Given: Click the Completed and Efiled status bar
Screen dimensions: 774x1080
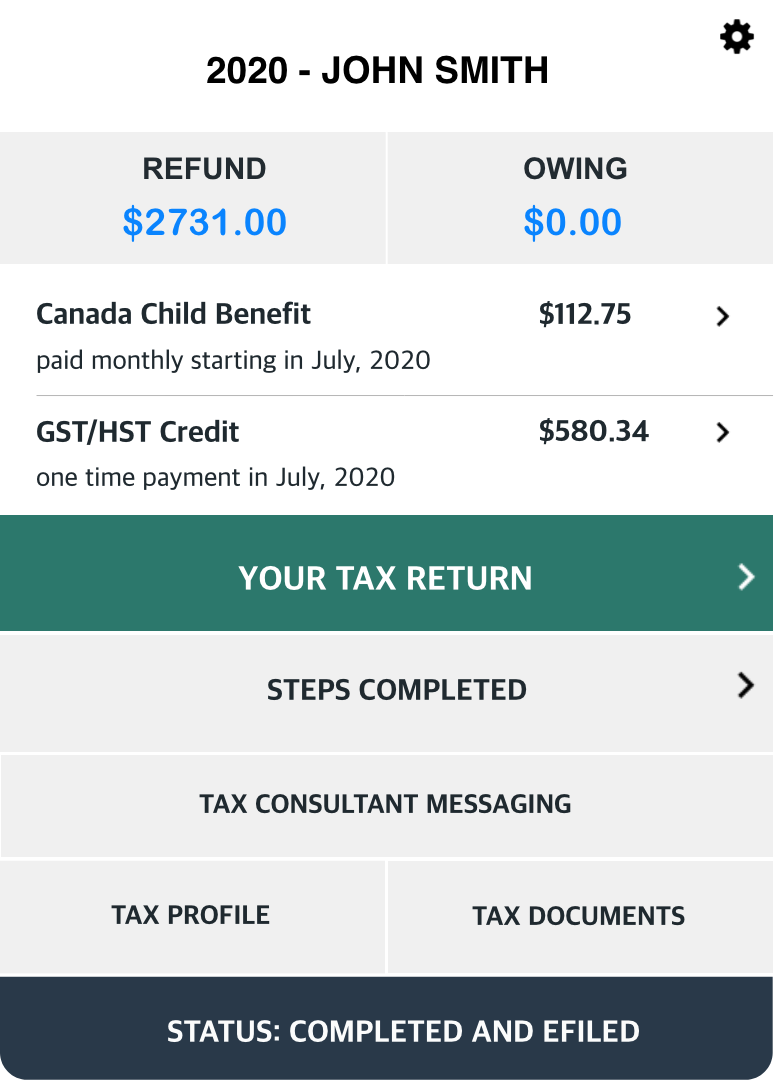Looking at the screenshot, I should pyautogui.click(x=386, y=1028).
